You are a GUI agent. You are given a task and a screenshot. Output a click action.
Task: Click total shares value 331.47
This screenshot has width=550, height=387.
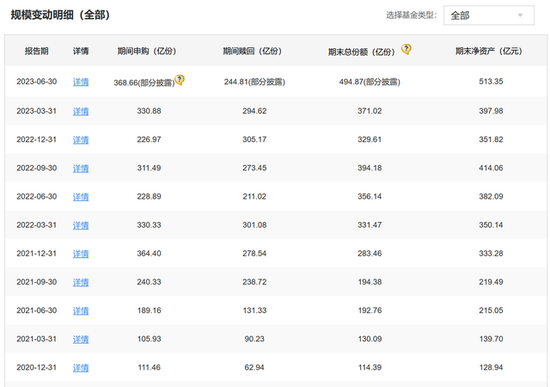pos(370,225)
